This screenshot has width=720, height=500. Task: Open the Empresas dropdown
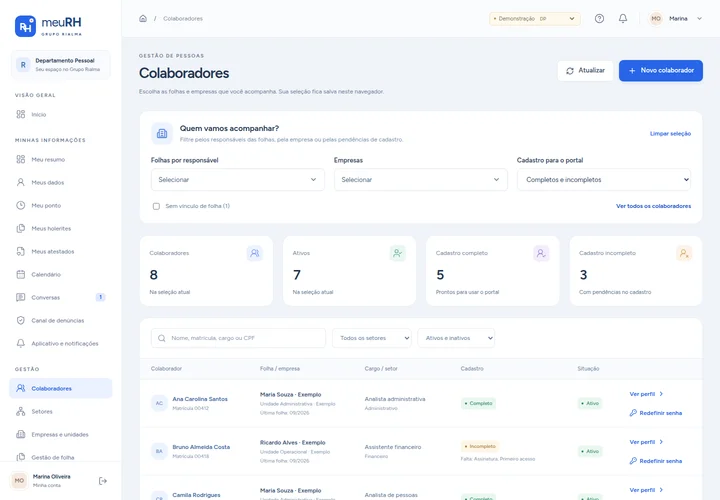point(421,180)
